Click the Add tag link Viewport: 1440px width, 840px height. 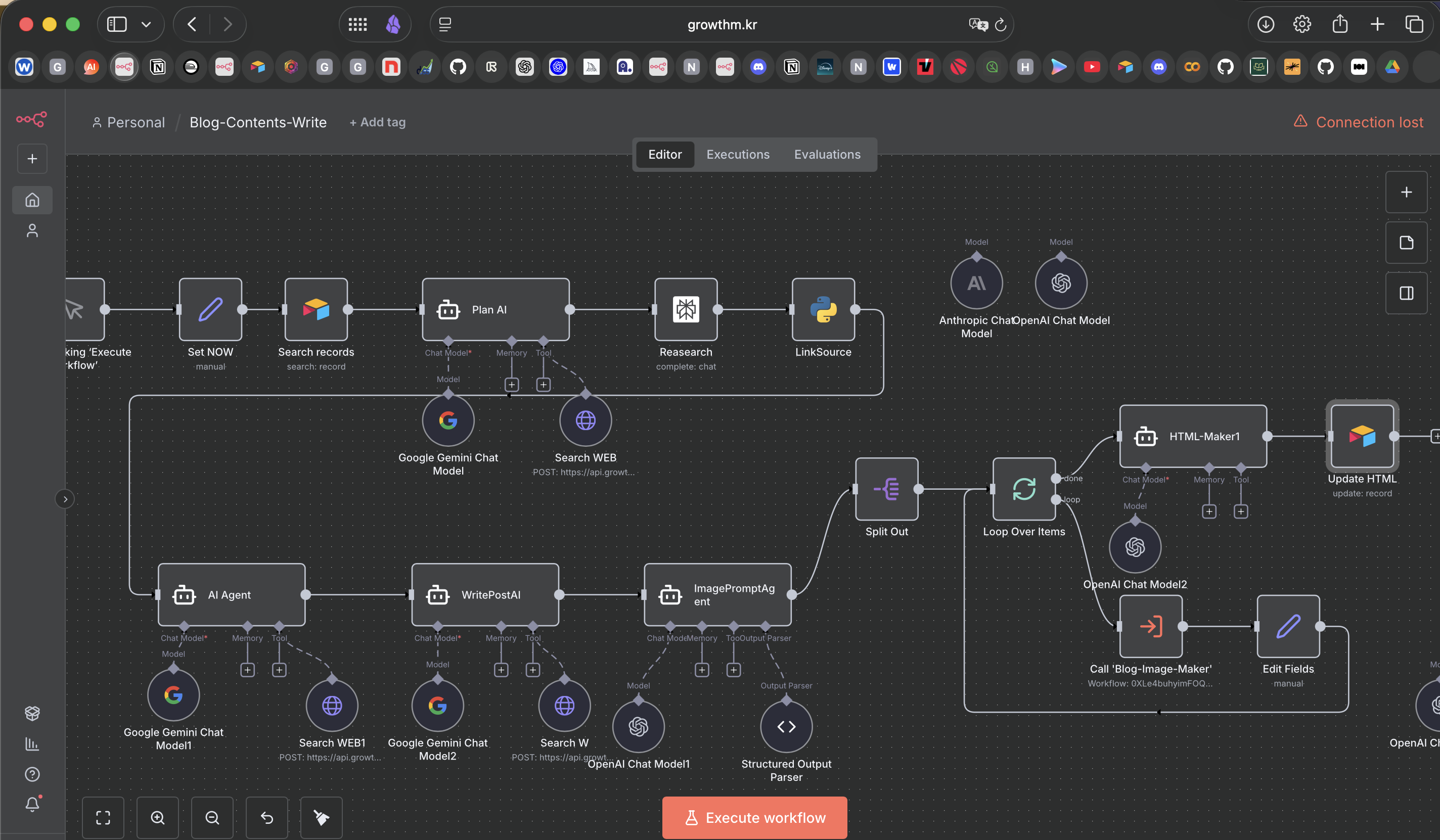(378, 122)
